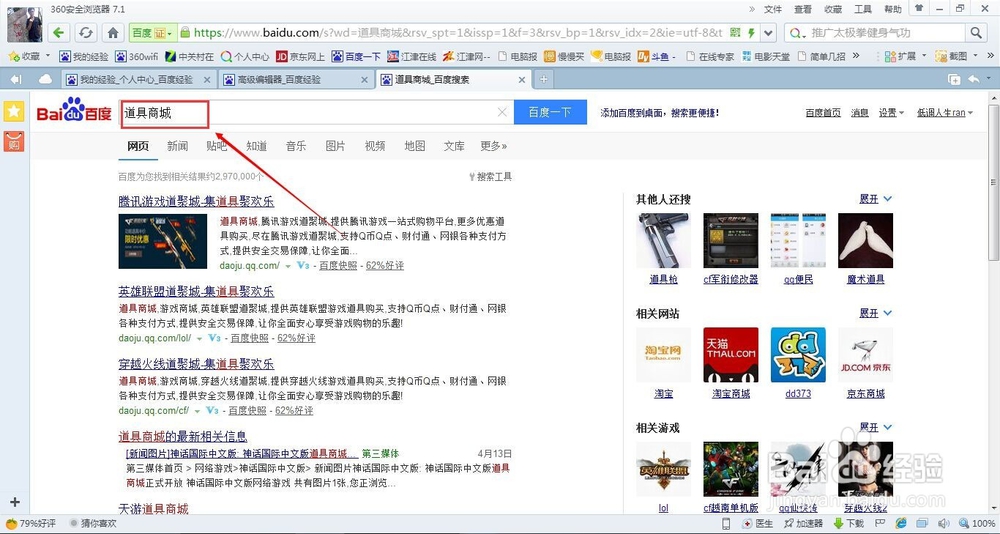1000x534 pixels.
Task: Open the 低调人生ran account dropdown
Action: 945,112
